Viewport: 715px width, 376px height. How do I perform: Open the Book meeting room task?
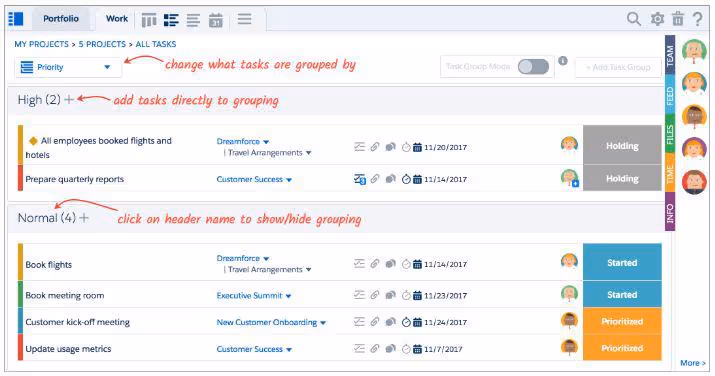[65, 295]
